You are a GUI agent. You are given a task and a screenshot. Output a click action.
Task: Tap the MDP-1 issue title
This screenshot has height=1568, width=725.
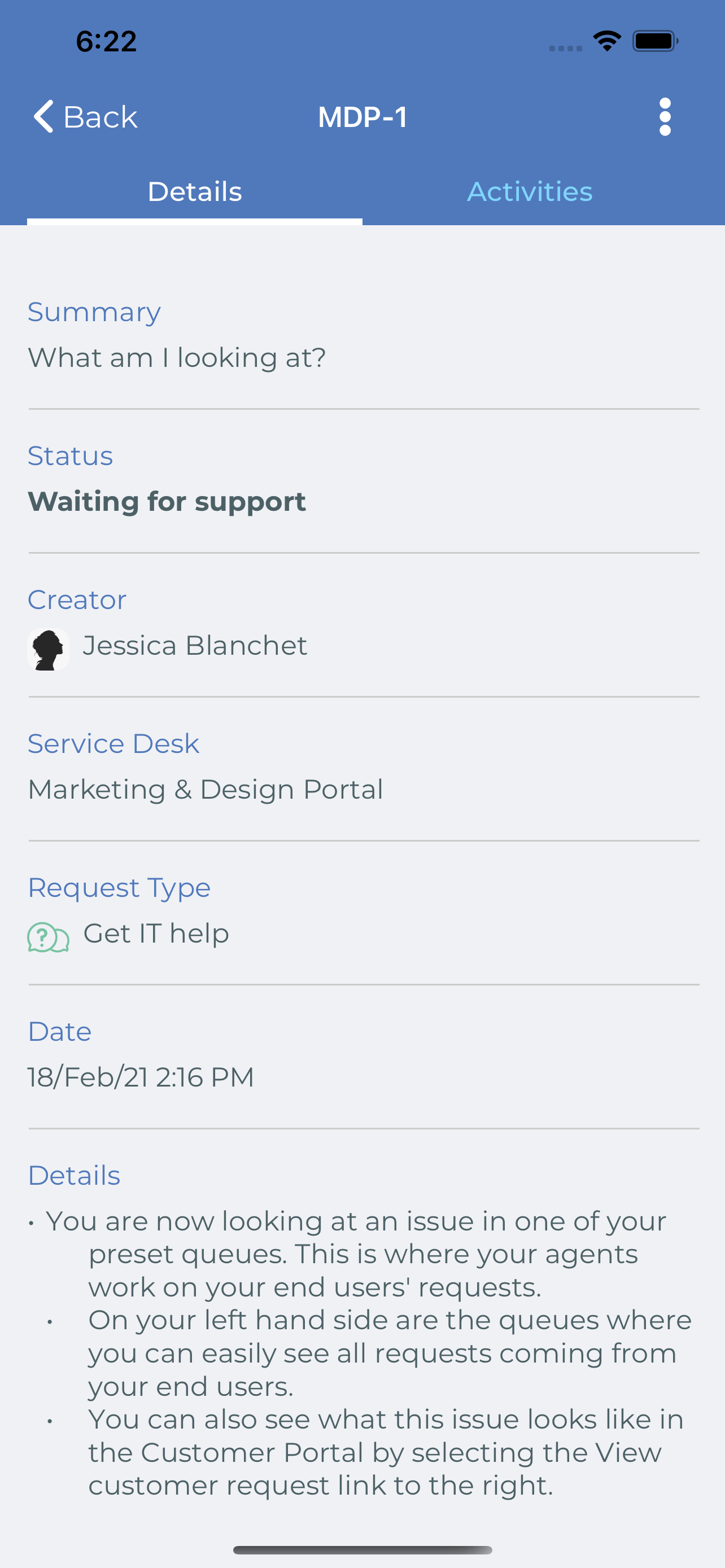click(x=363, y=117)
